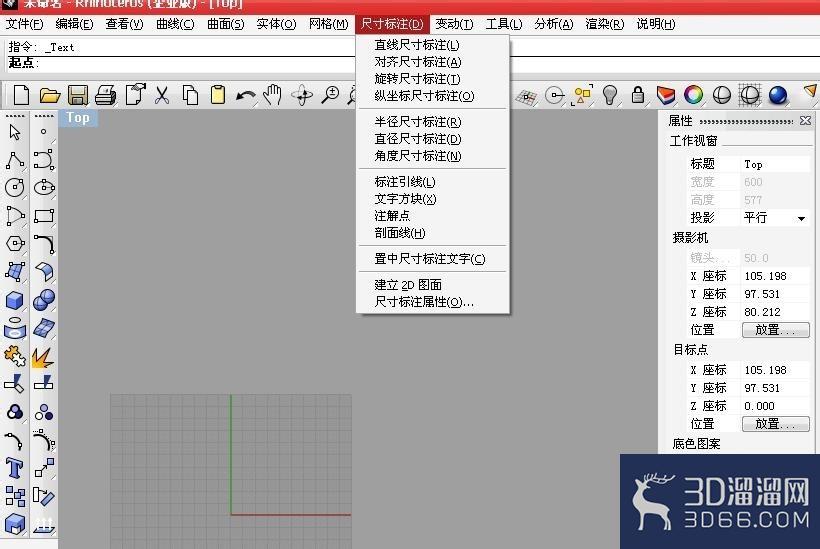Click the padlock lock objects icon
This screenshot has height=549, width=820.
click(637, 95)
